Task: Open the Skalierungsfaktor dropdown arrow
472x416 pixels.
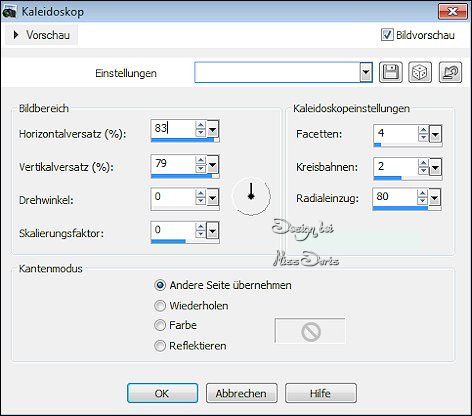Action: [x=212, y=230]
